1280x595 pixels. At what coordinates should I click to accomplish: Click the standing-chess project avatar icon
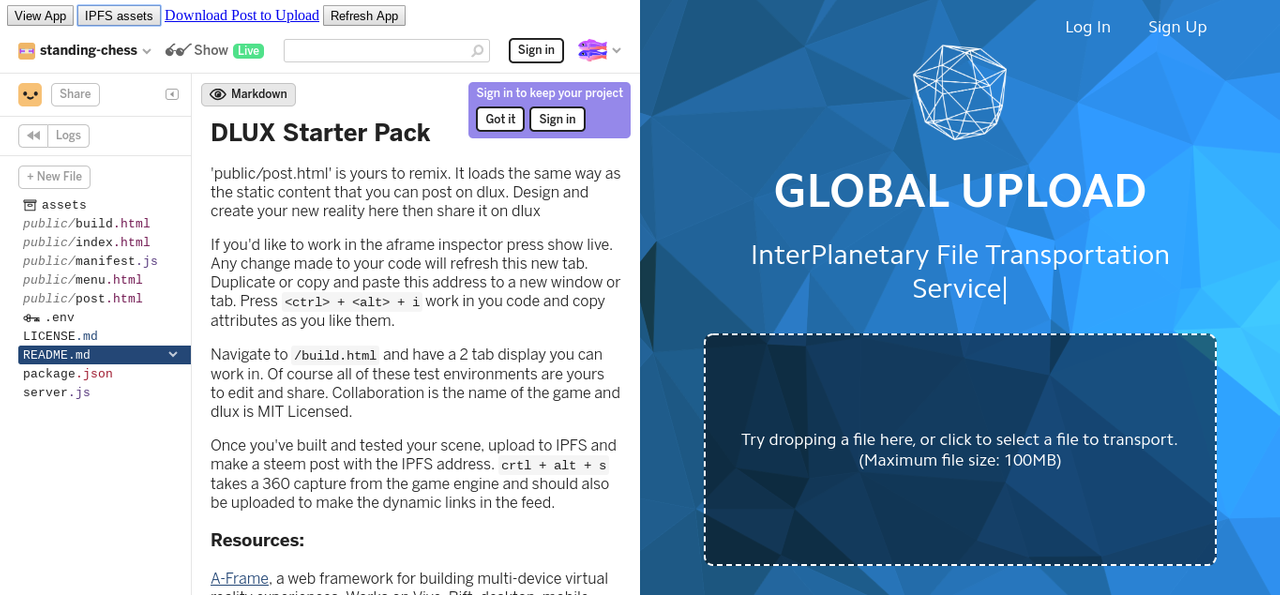[x=27, y=51]
